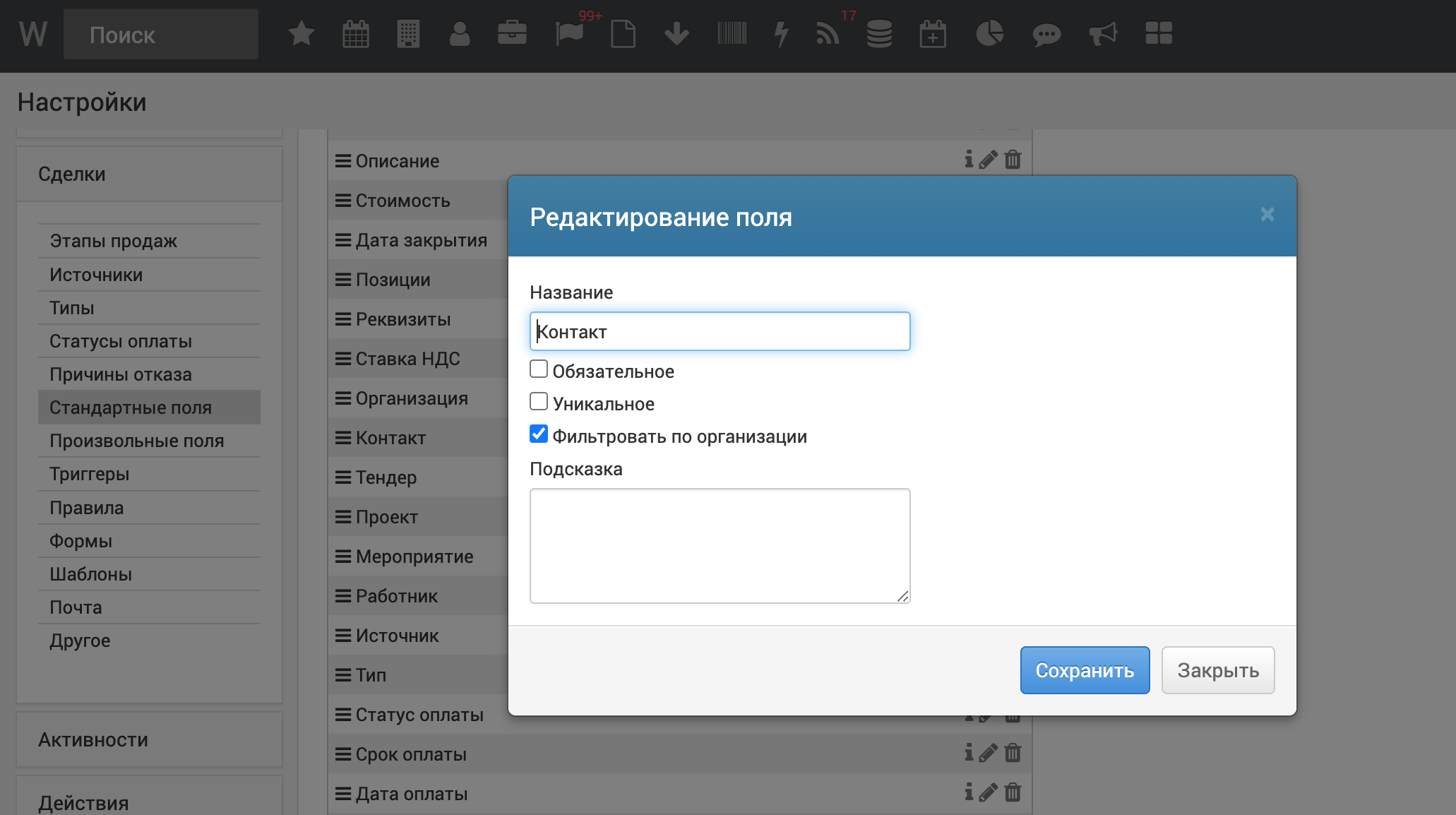Open the megaphone announcements icon
1456x815 pixels.
pos(1102,33)
